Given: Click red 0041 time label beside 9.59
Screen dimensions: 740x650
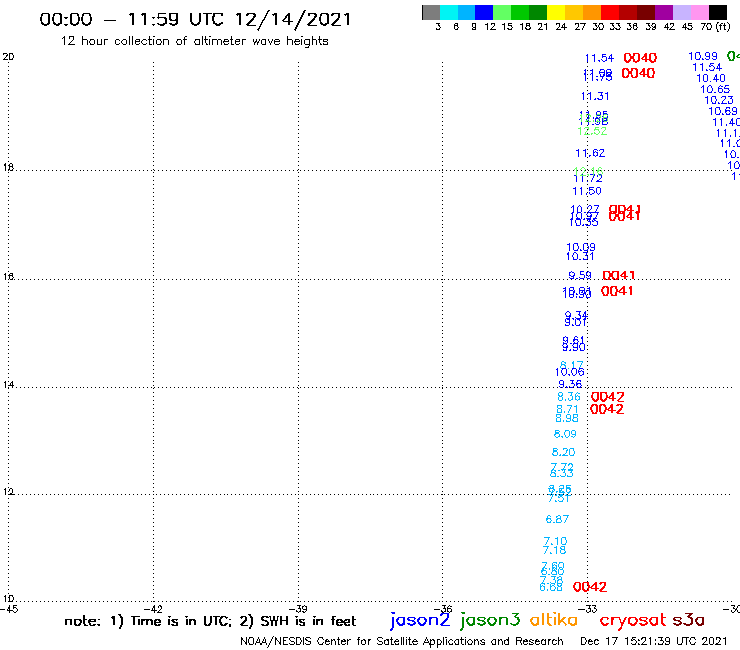Looking at the screenshot, I should (x=619, y=275).
